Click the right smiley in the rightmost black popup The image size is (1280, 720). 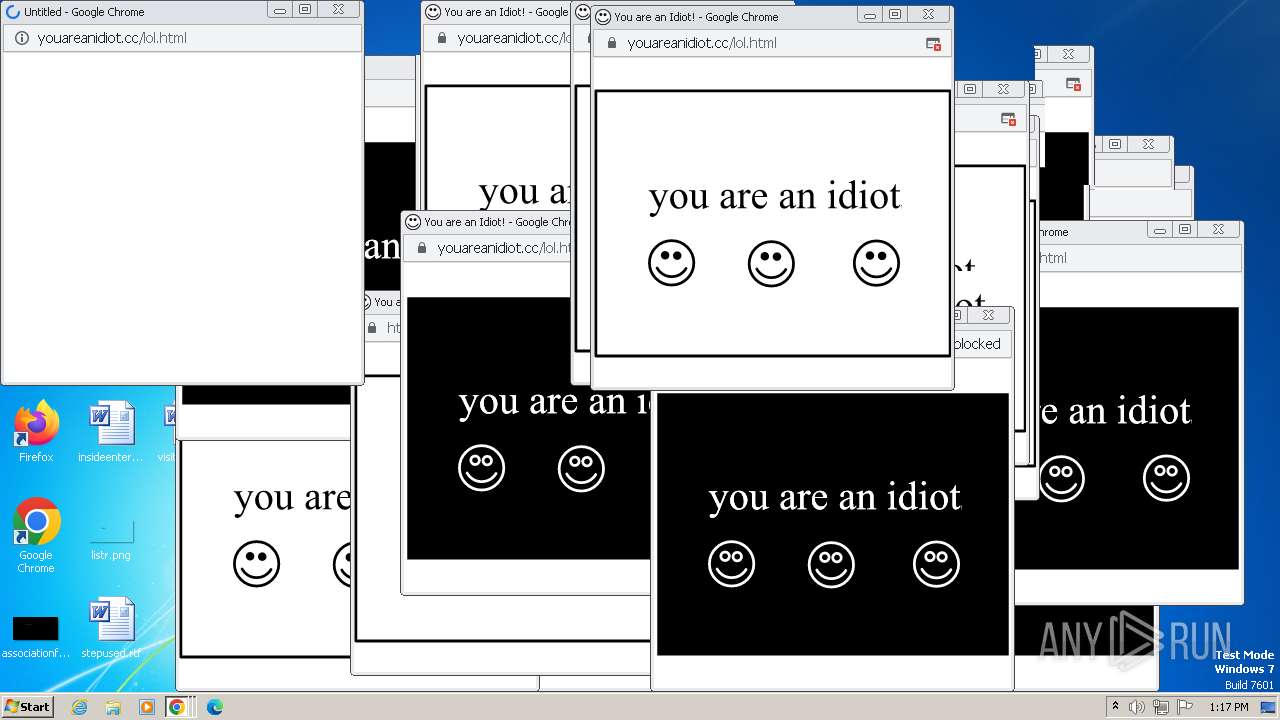[x=1166, y=478]
